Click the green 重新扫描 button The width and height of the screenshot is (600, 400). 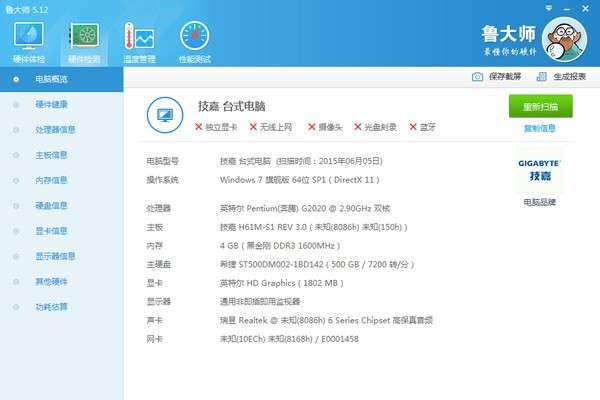tap(540, 106)
